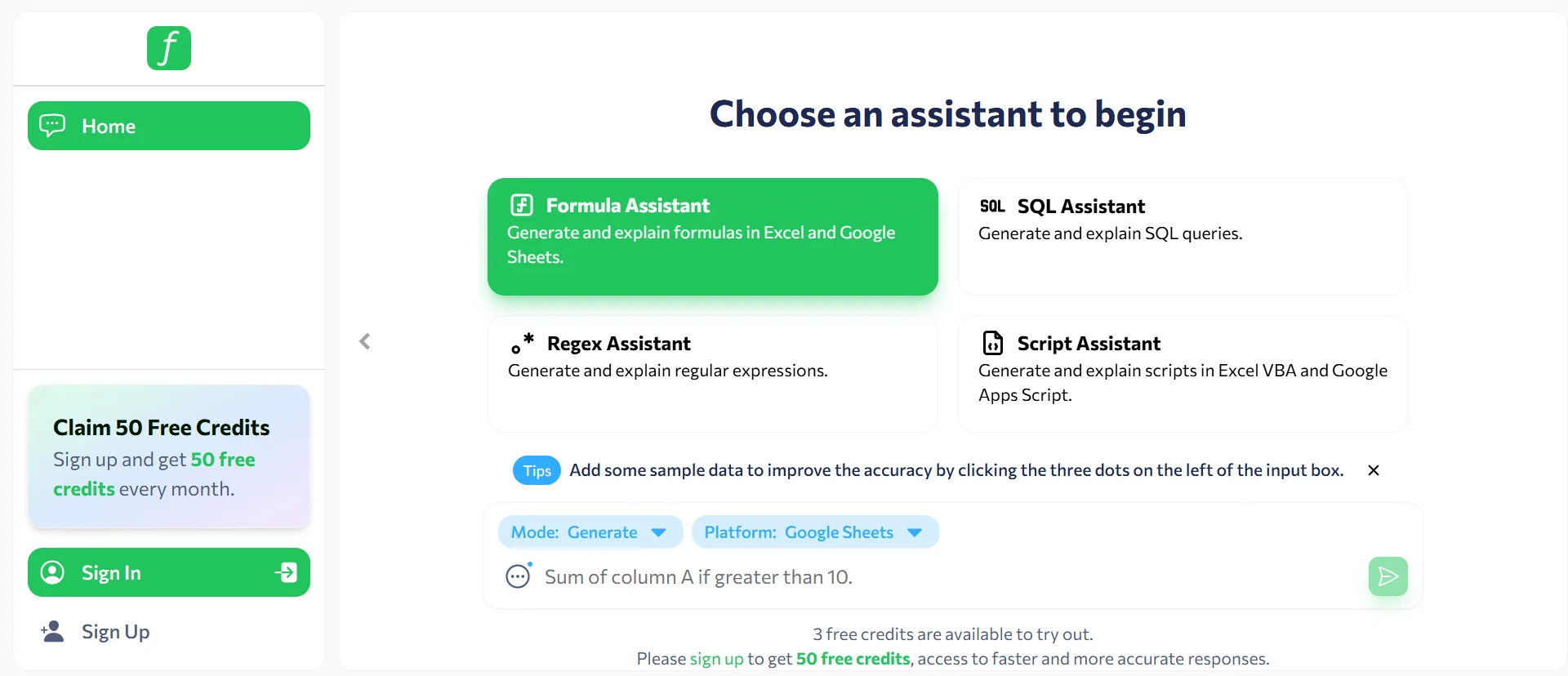Collapse the sidebar using the left chevron
Image resolution: width=1568 pixels, height=676 pixels.
click(x=364, y=341)
